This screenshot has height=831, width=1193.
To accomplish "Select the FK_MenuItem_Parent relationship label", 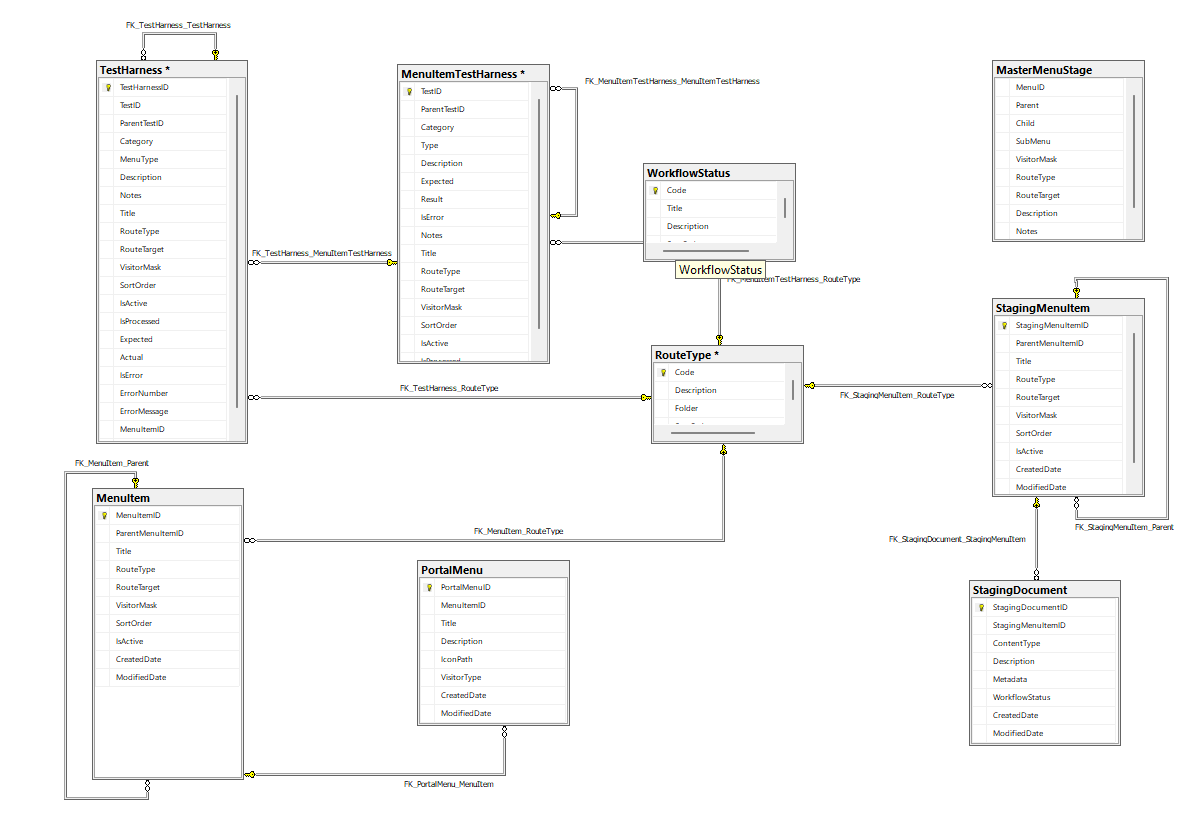I will tap(112, 463).
